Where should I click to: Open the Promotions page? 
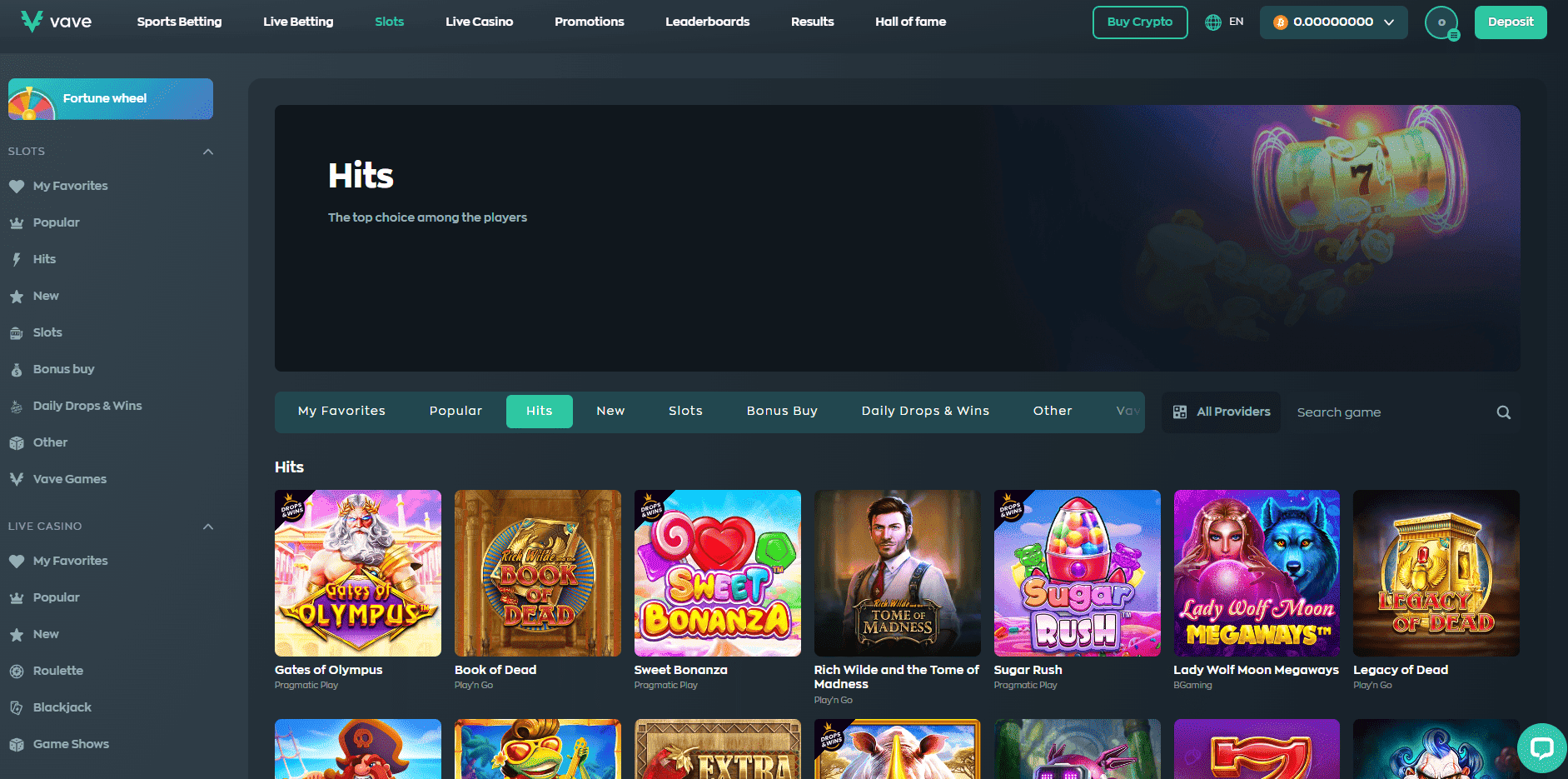tap(590, 22)
